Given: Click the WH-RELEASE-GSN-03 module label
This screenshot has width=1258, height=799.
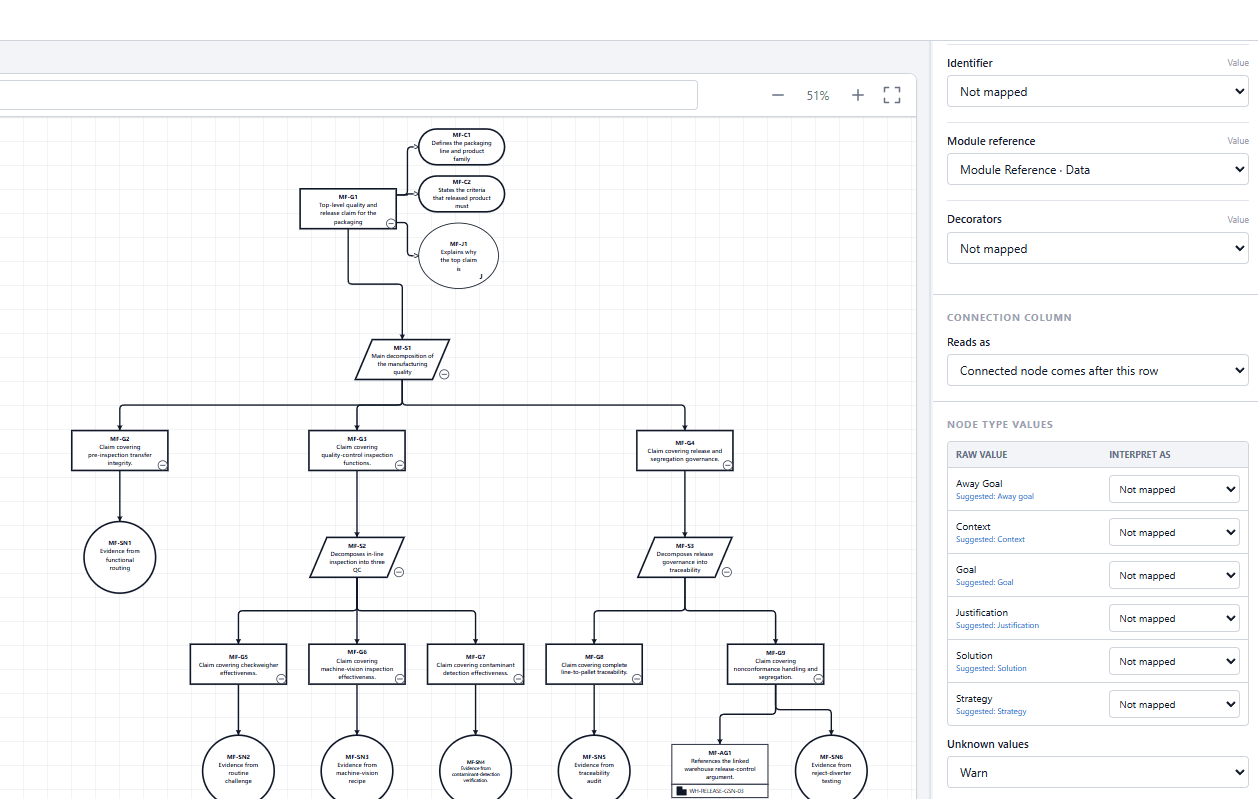Looking at the screenshot, I should 716,791.
